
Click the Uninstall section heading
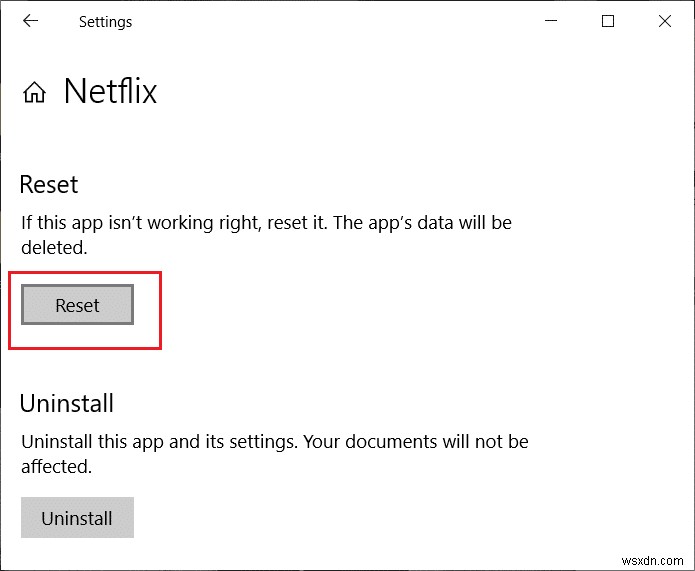click(x=67, y=404)
